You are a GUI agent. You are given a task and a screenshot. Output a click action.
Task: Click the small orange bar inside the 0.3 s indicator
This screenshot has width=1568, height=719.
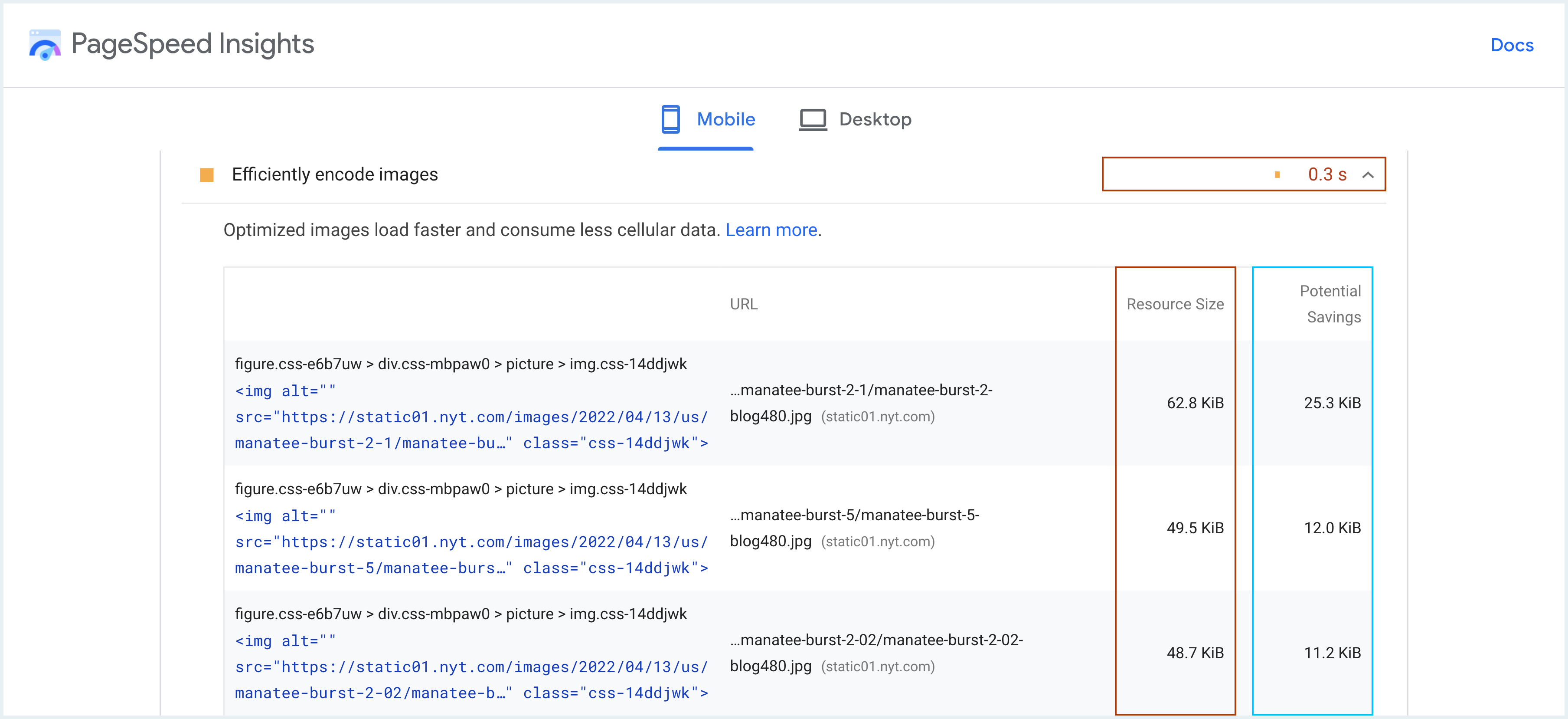pos(1277,175)
